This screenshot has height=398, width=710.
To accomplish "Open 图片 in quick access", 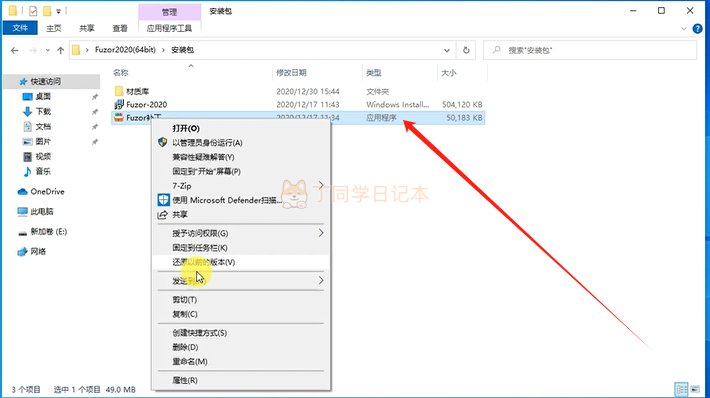I will tap(43, 141).
